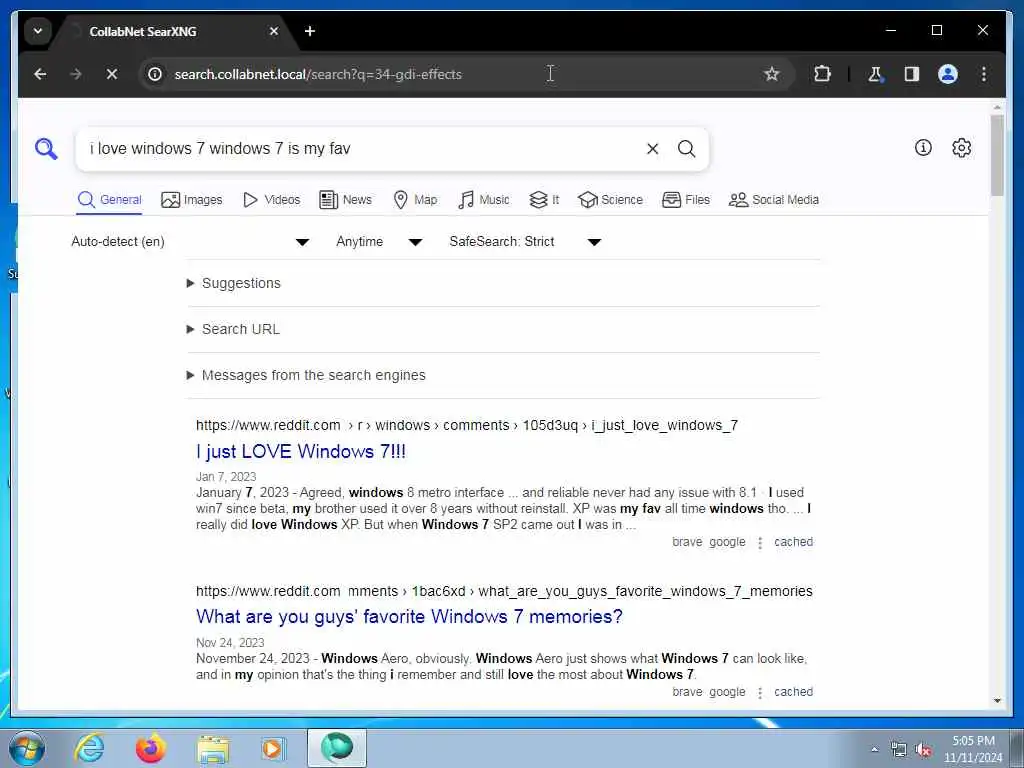Expand the Suggestions section
The image size is (1024, 768).
tap(234, 283)
